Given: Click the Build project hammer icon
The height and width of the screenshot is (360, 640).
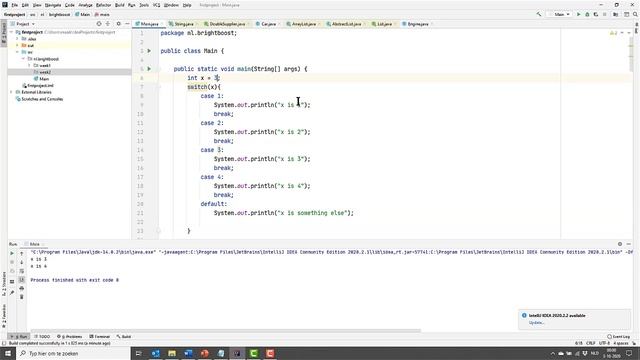Looking at the screenshot, I should (x=539, y=14).
